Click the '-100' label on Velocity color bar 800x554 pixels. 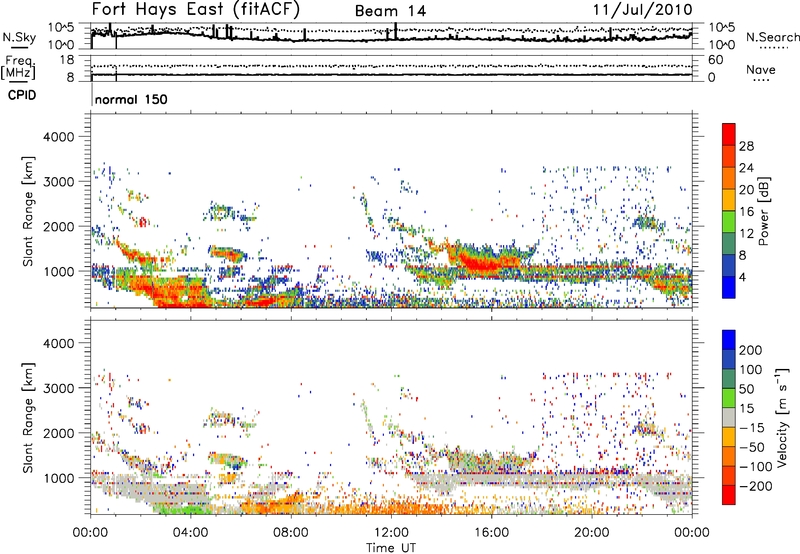756,467
